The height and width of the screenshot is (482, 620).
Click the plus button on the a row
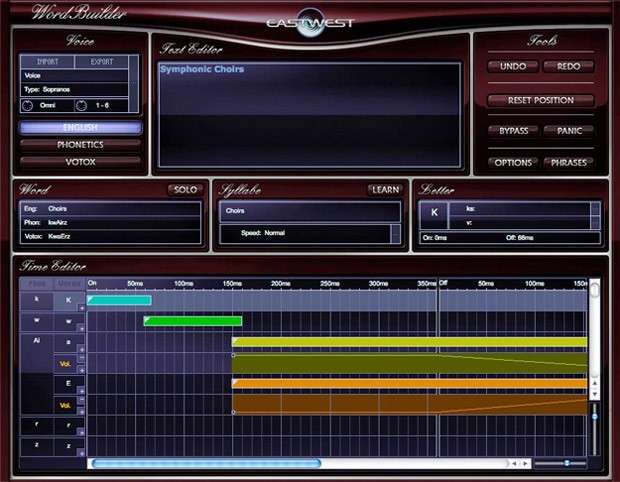point(81,350)
